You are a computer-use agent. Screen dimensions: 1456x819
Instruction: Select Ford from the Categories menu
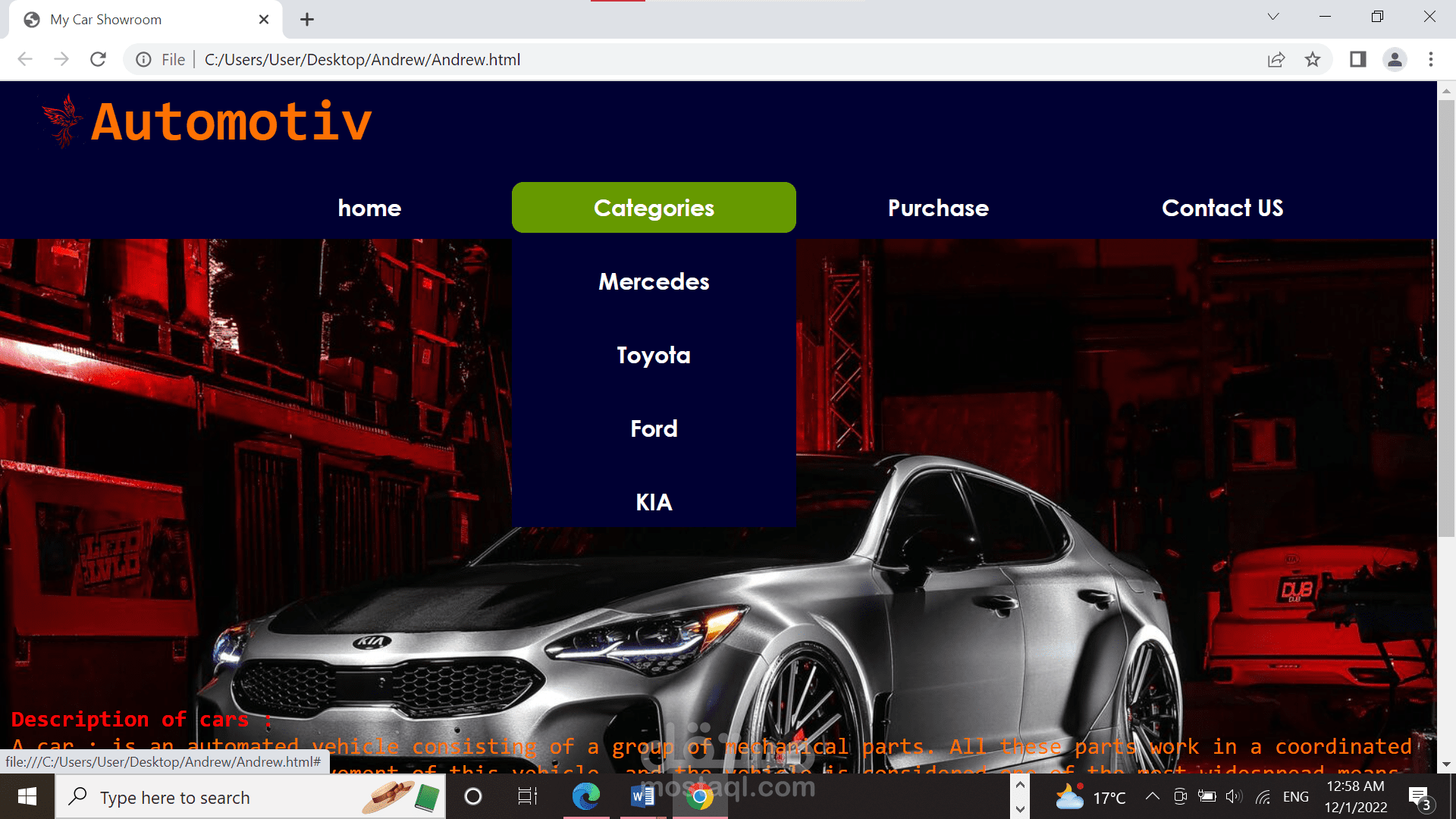pyautogui.click(x=654, y=428)
